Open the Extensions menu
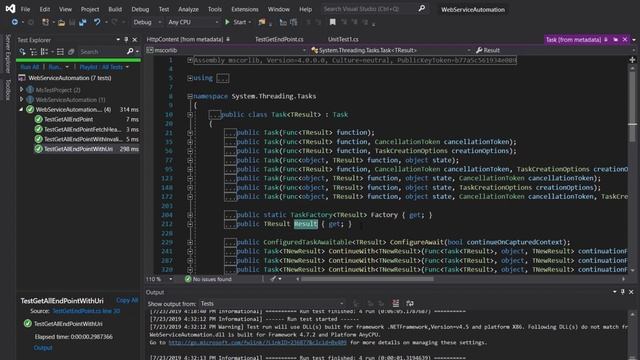640x360 pixels. coord(245,9)
